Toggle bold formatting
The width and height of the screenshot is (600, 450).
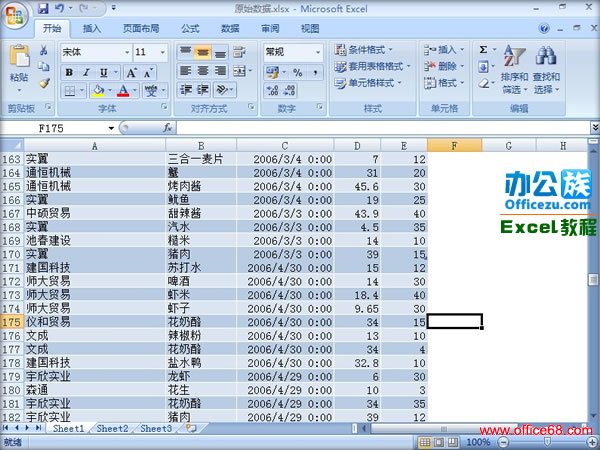[69, 72]
